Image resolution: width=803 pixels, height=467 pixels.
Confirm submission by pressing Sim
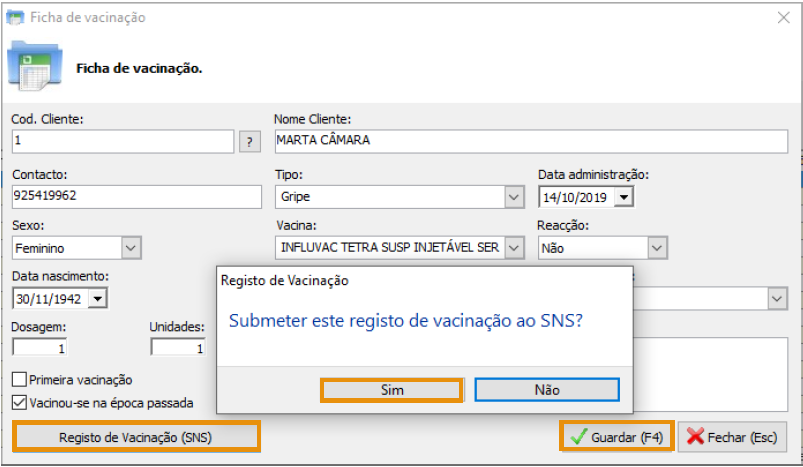pyautogui.click(x=392, y=390)
